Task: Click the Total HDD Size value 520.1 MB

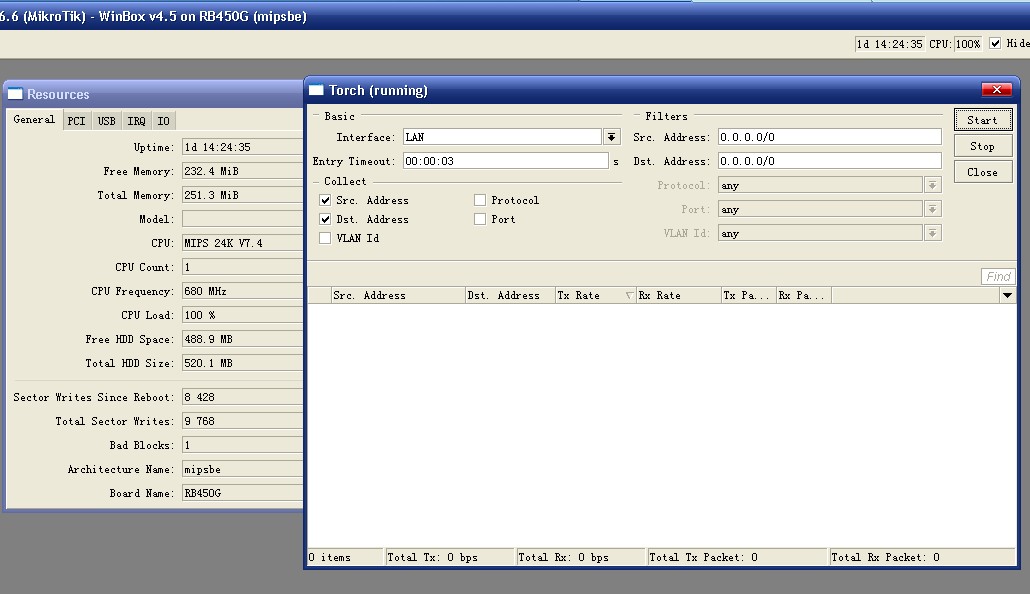Action: click(242, 363)
